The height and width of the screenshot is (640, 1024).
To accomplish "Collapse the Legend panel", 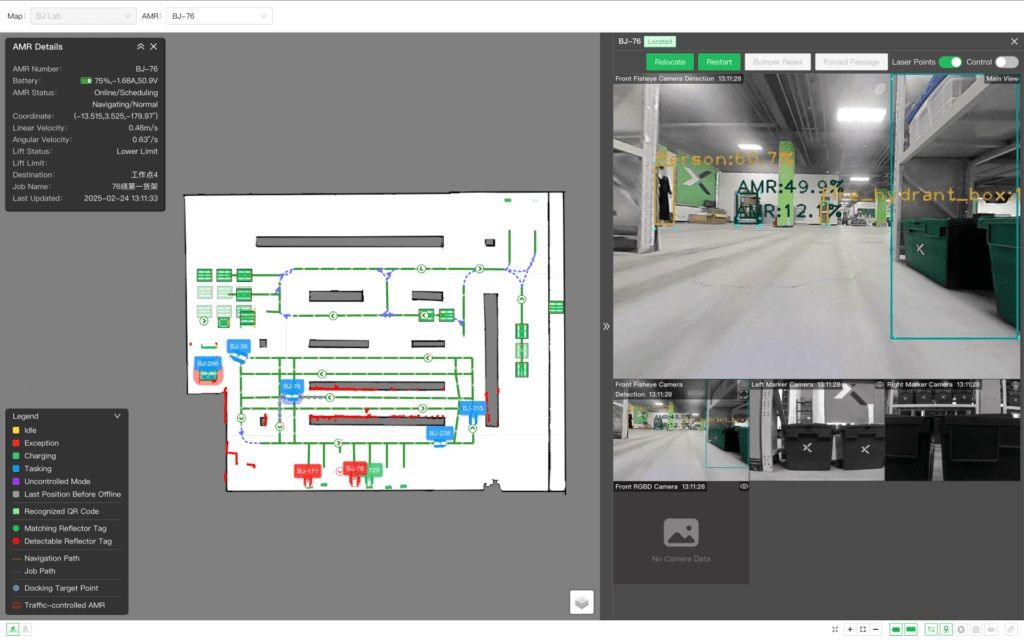I will (x=117, y=416).
